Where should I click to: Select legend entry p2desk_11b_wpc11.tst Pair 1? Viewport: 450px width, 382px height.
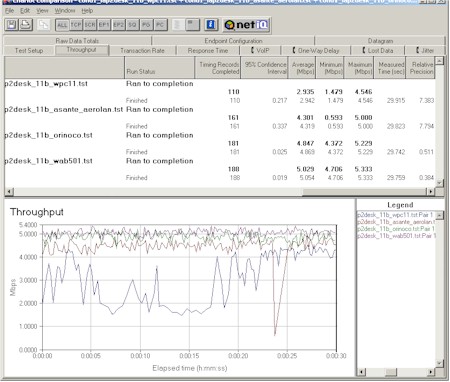[x=395, y=215]
